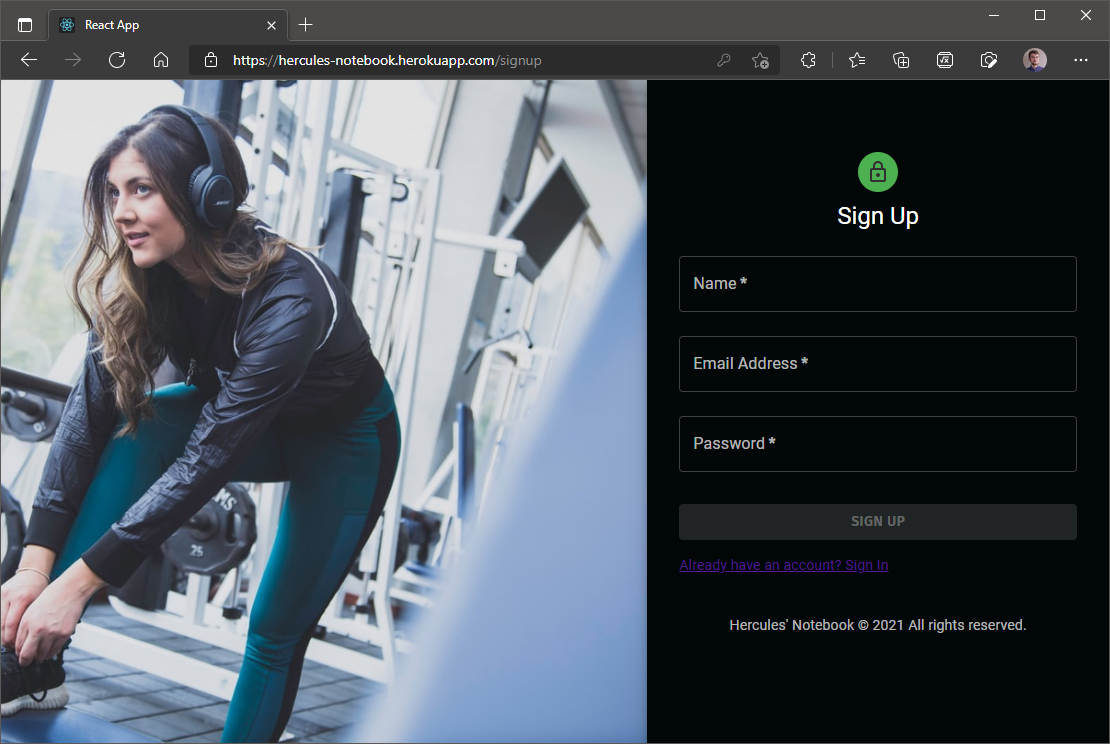The image size is (1110, 744).
Task: Click inside the Password field
Action: tap(878, 444)
